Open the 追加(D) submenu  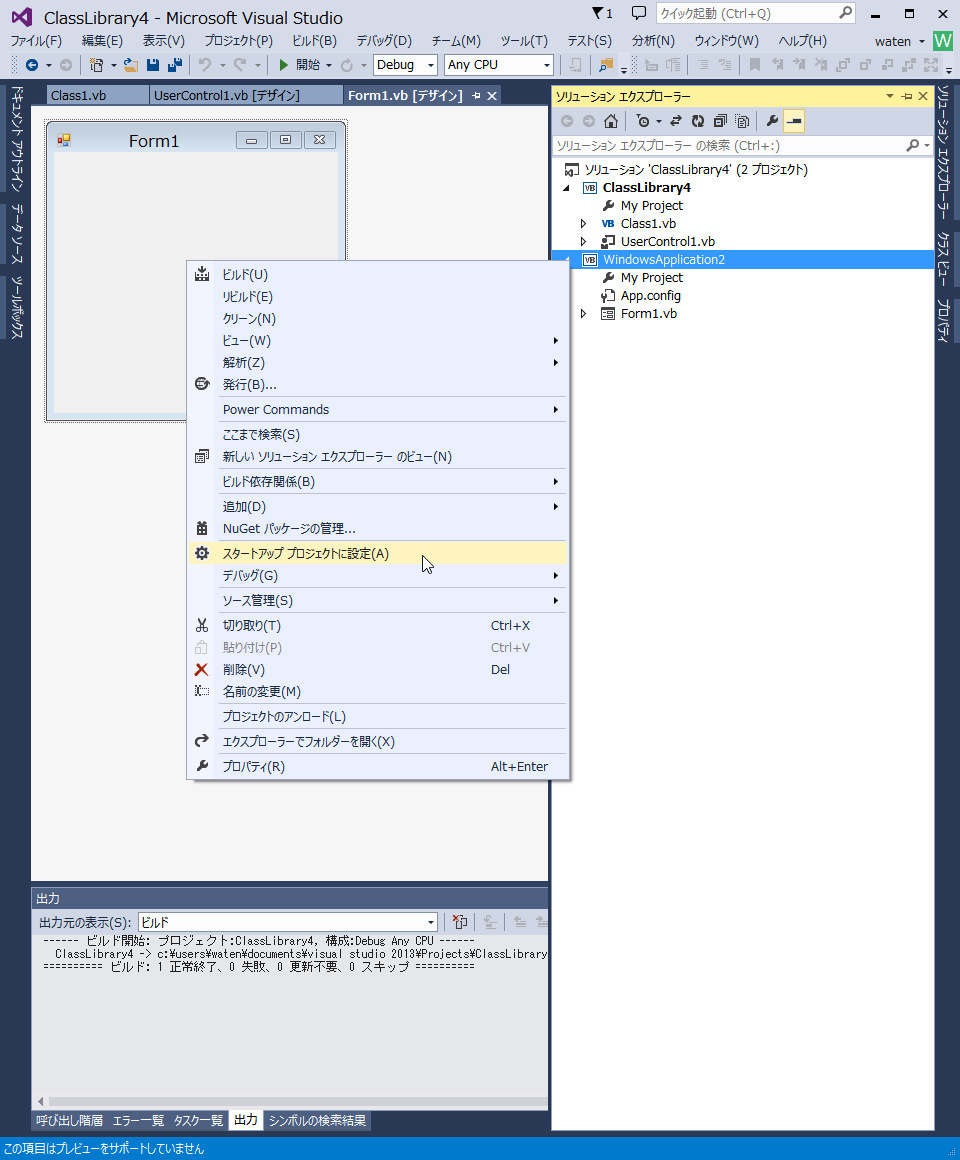coord(378,507)
